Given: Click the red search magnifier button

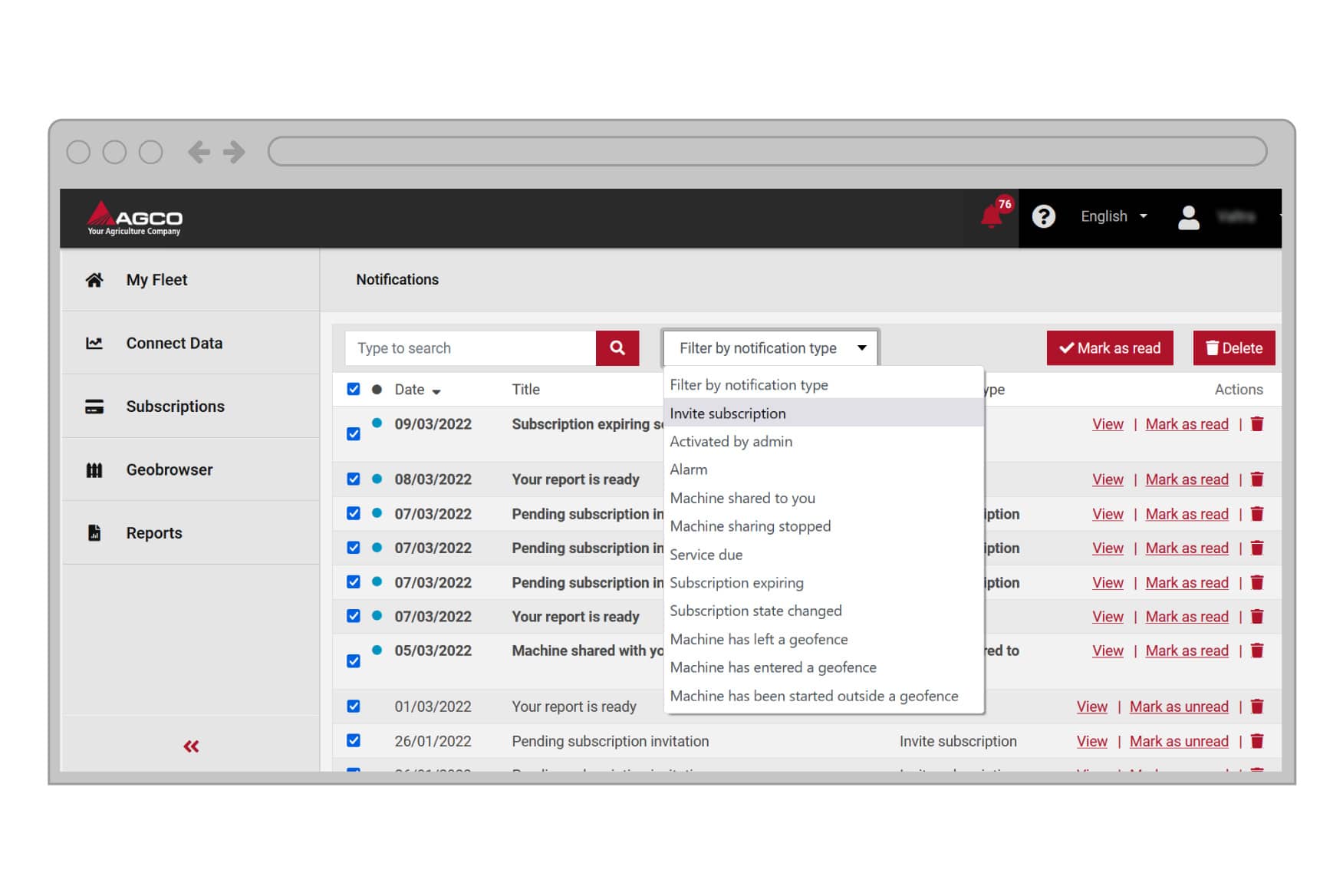Looking at the screenshot, I should click(617, 348).
